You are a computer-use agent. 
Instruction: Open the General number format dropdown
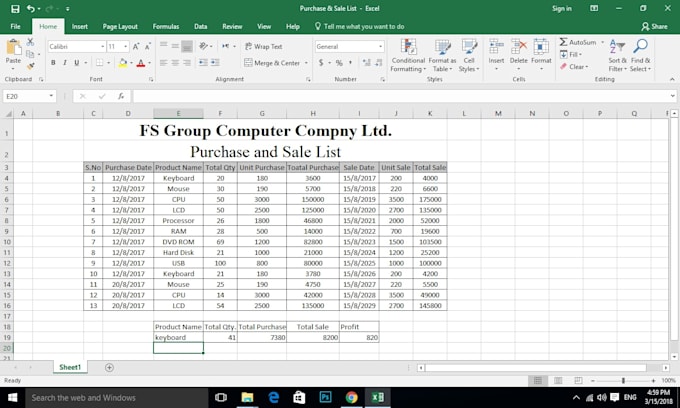pos(380,46)
